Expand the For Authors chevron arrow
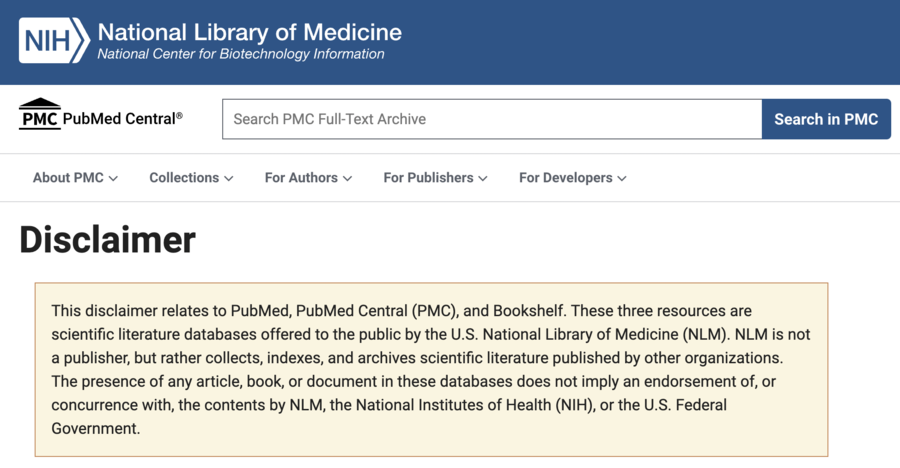The width and height of the screenshot is (900, 468). (x=347, y=179)
